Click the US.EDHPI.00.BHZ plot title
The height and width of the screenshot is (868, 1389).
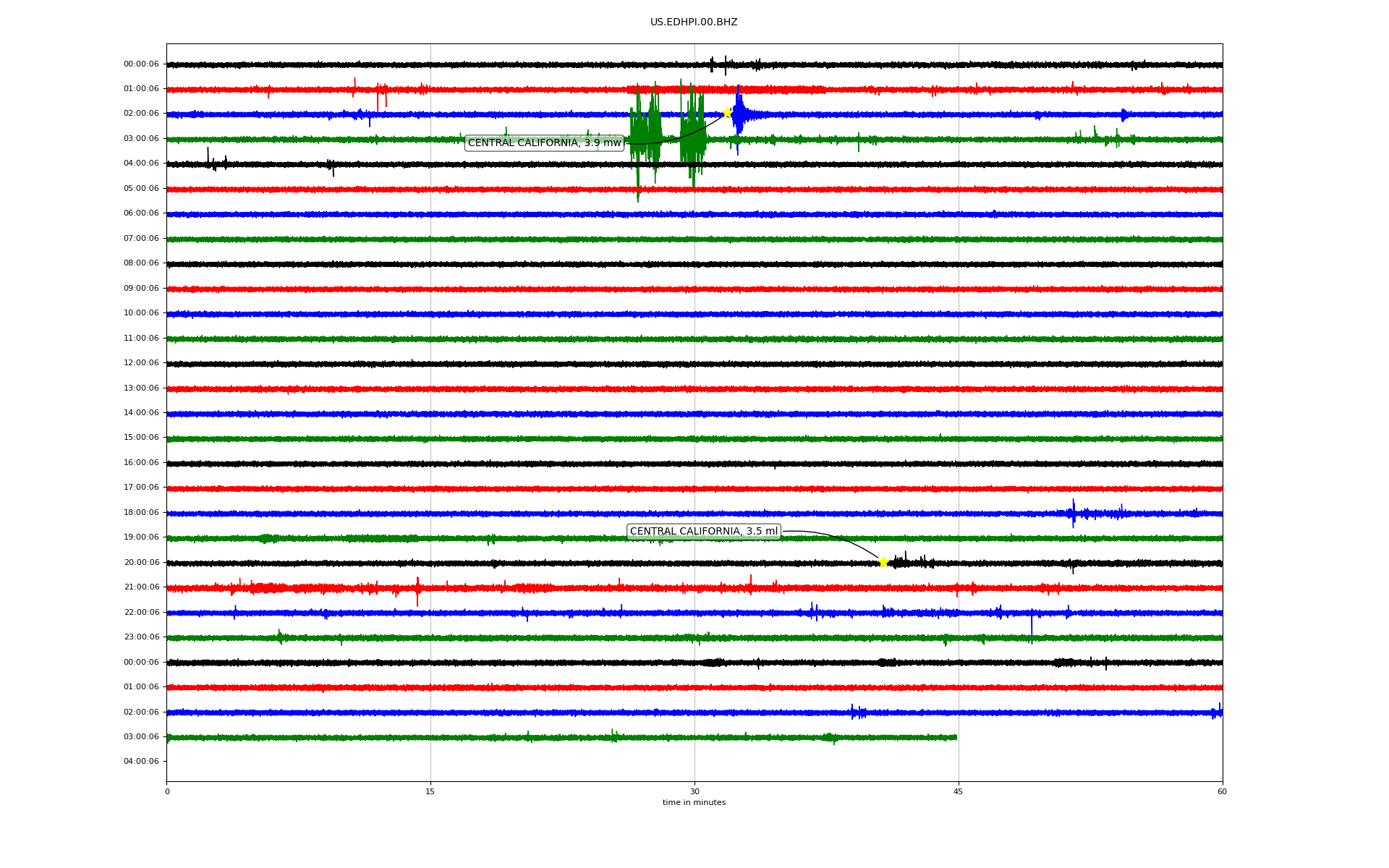(x=693, y=22)
